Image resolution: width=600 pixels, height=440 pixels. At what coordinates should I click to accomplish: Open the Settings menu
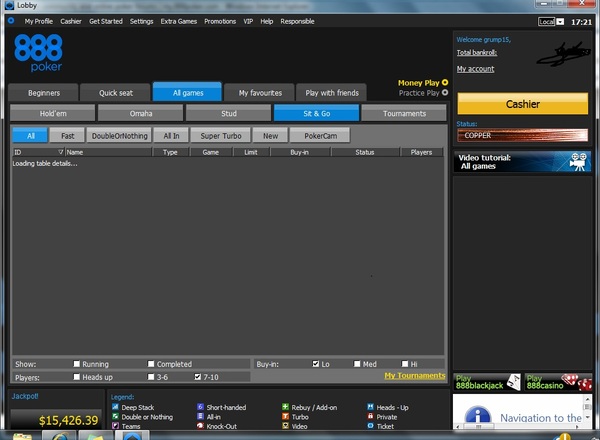(x=142, y=21)
